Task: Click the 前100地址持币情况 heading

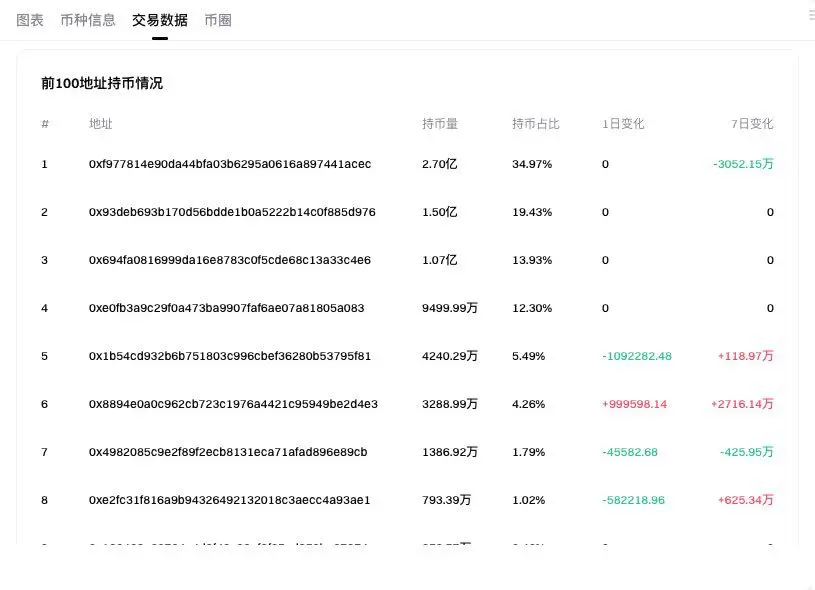Action: [102, 83]
